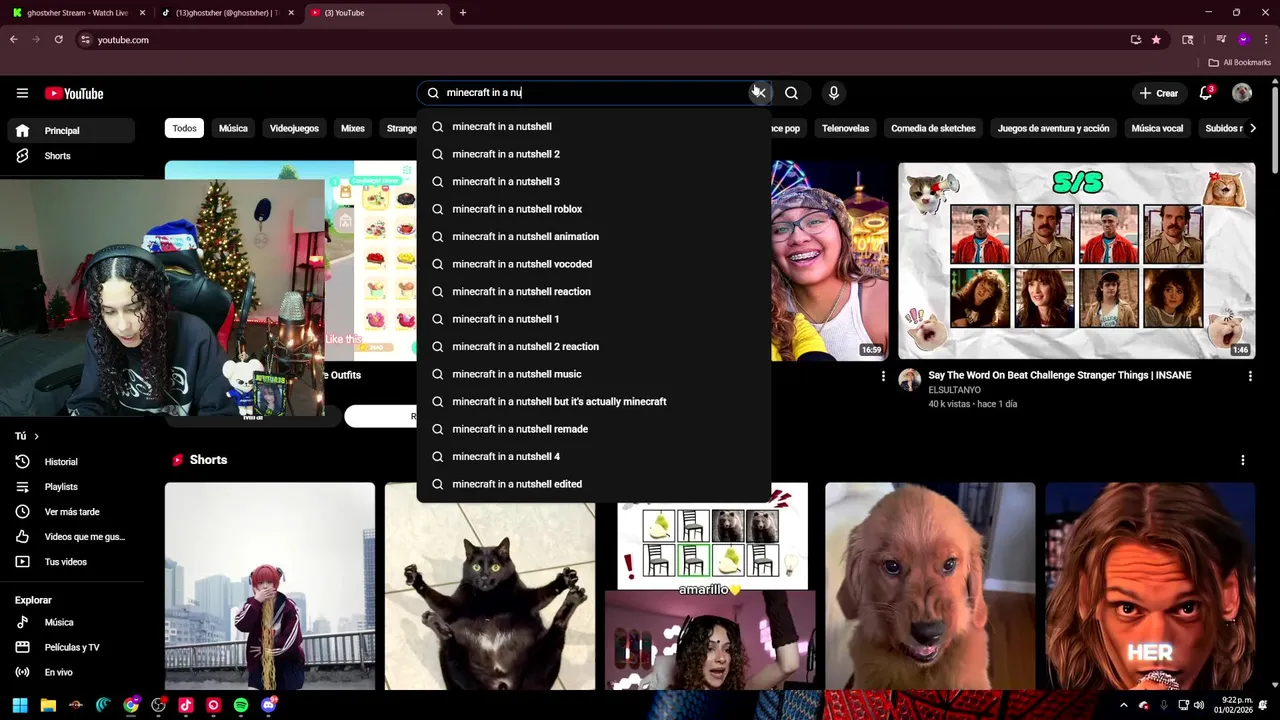This screenshot has width=1280, height=720.
Task: Choose suggestion "minecraft in a nutshell"
Action: point(594,127)
